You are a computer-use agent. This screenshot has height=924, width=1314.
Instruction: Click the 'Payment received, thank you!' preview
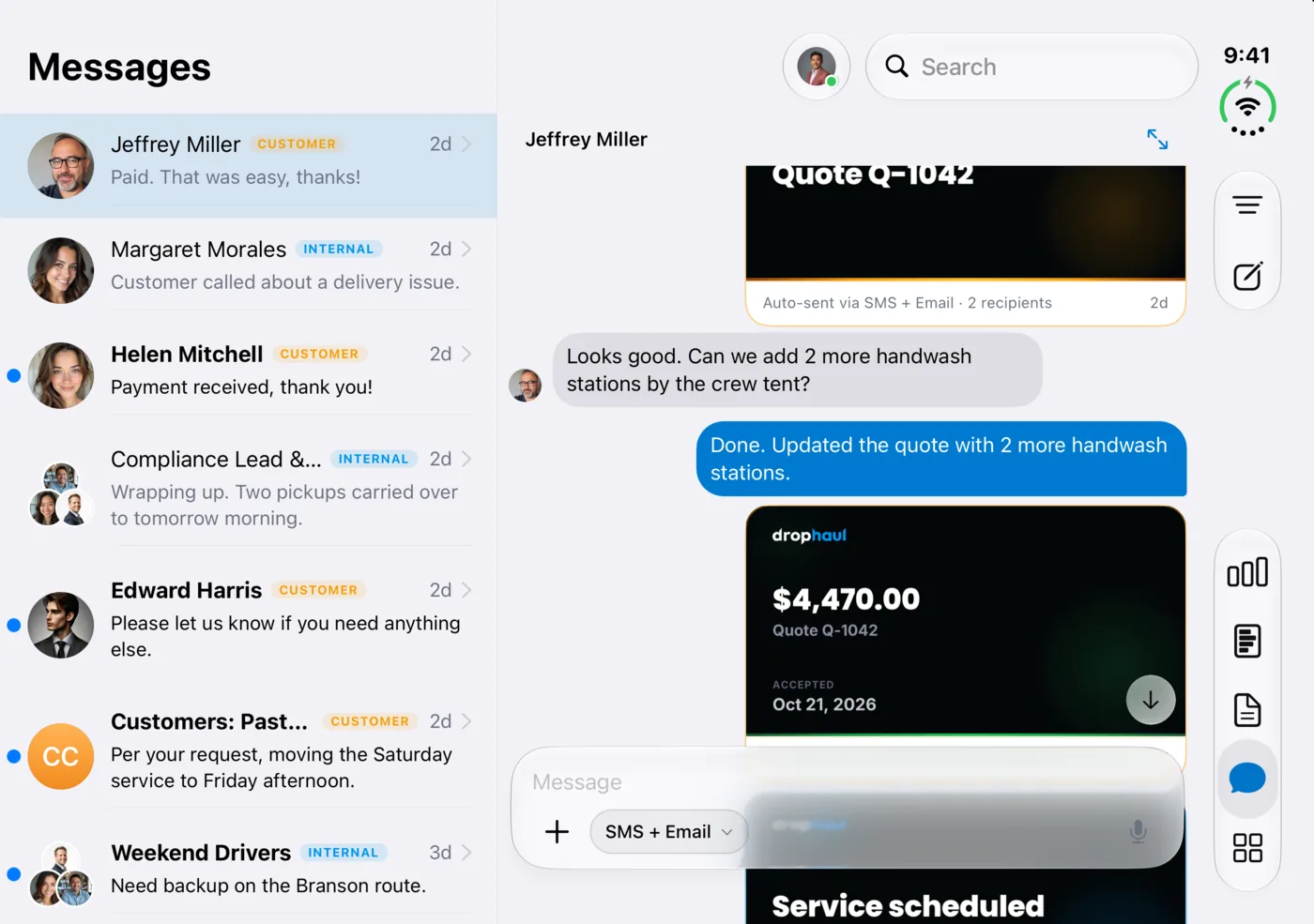point(241,387)
